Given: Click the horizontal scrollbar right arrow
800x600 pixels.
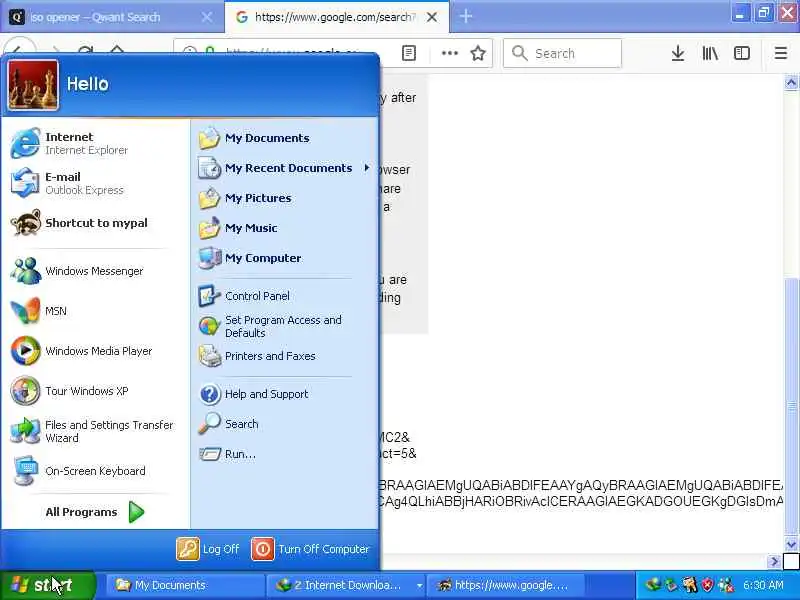Looking at the screenshot, I should tap(774, 561).
